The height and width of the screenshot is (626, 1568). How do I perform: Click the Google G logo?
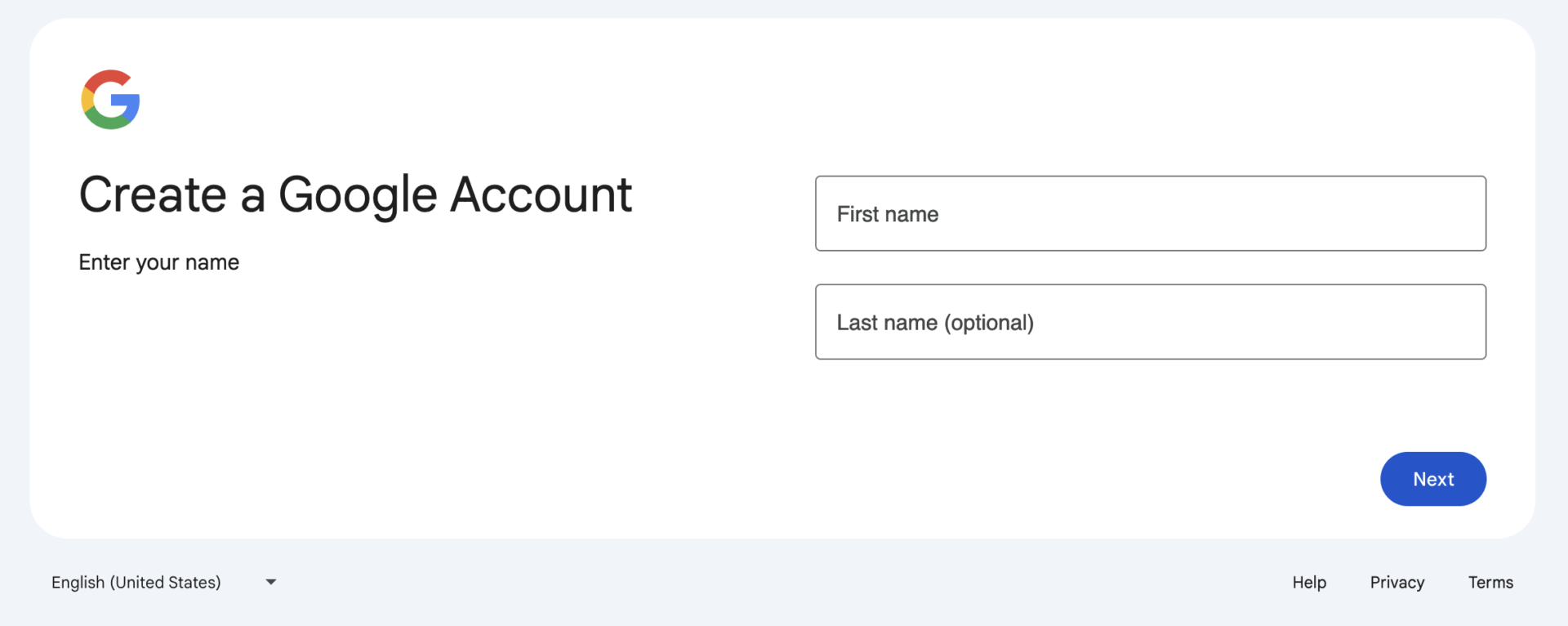click(110, 100)
